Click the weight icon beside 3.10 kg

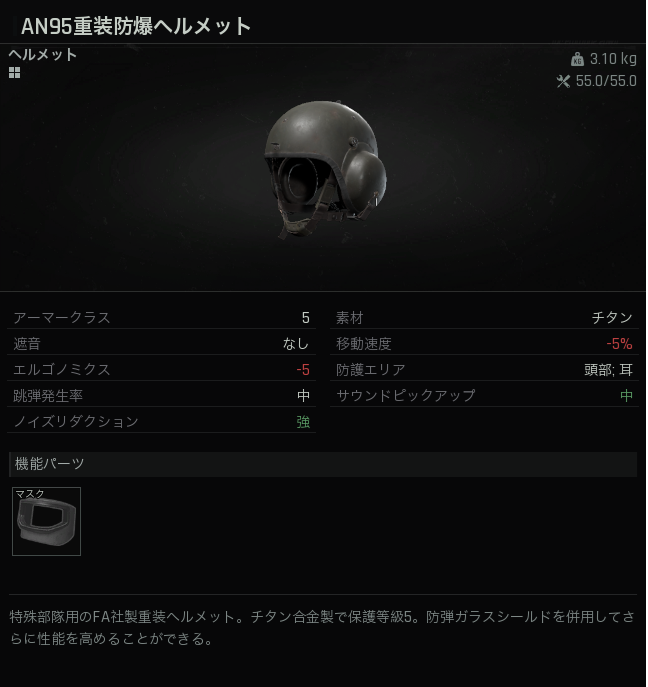578,59
